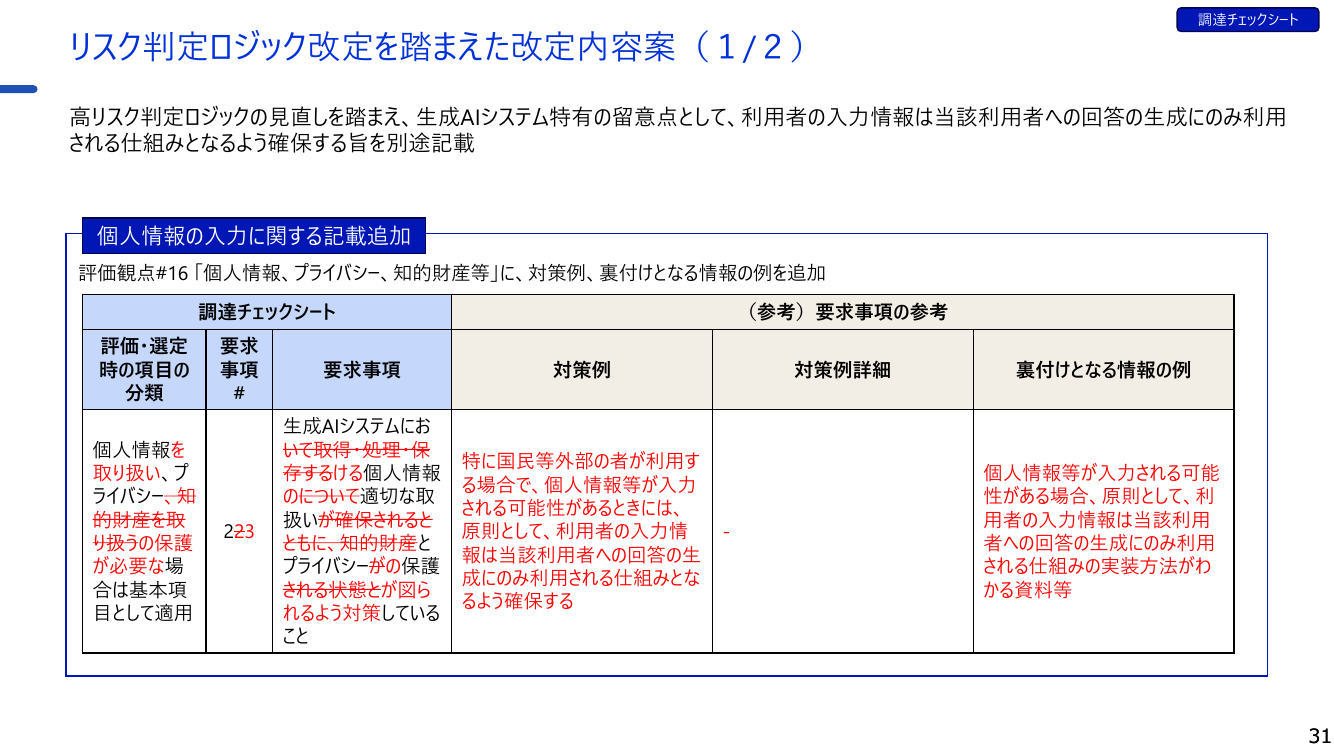Click the 評価観点#16 description line

point(452,273)
